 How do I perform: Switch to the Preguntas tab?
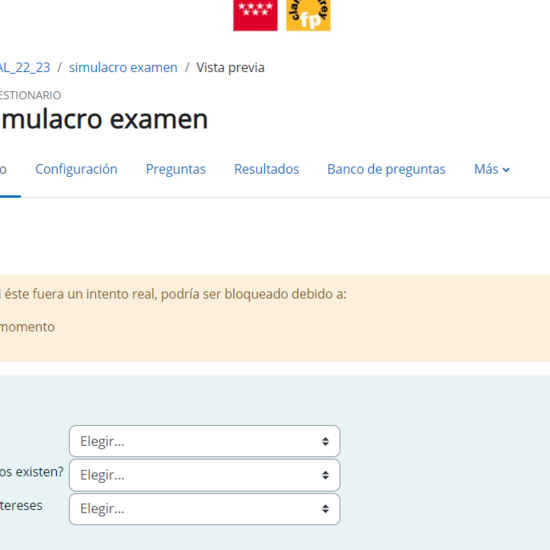176,169
